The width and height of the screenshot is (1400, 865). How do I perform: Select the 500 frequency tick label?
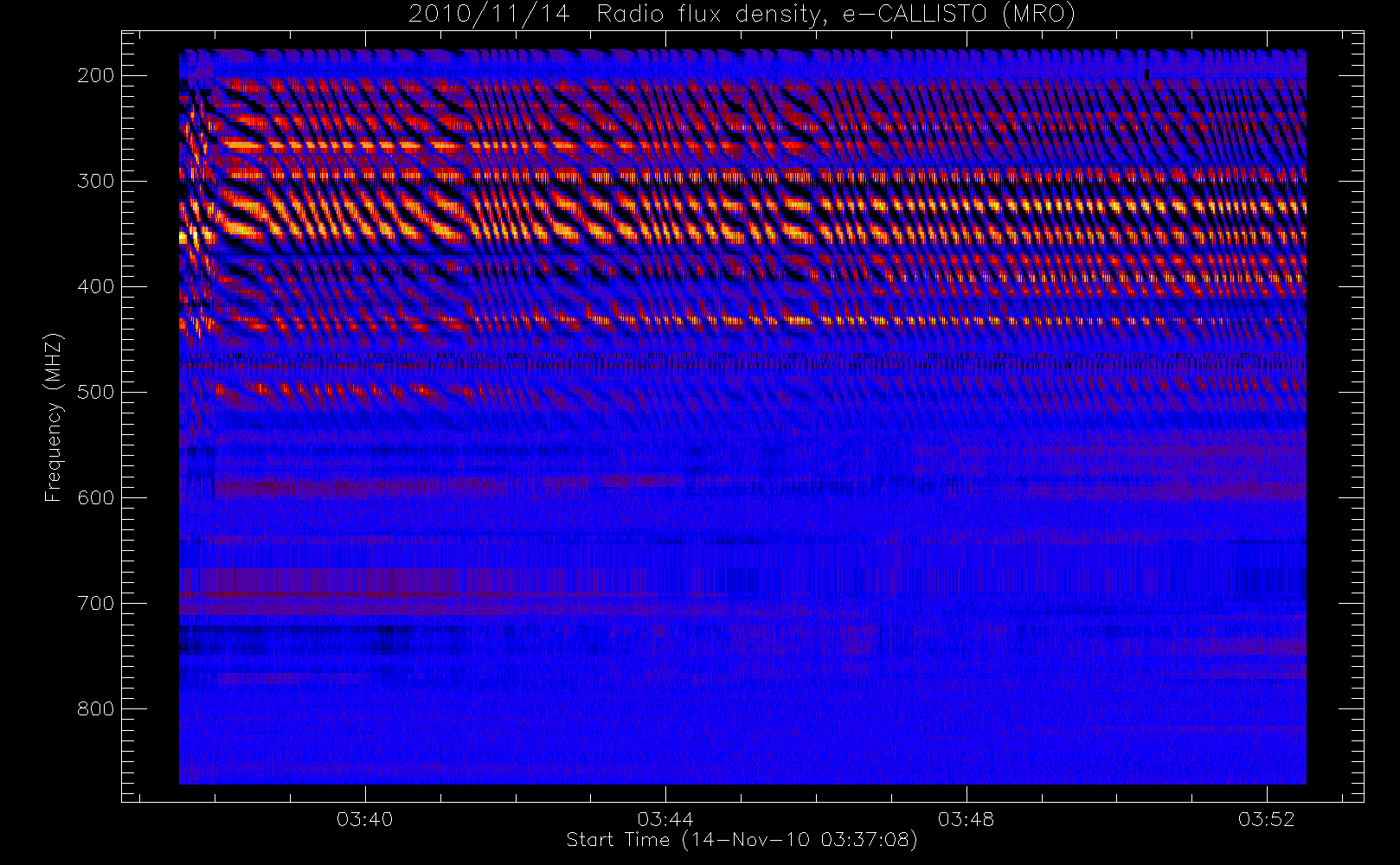(96, 392)
